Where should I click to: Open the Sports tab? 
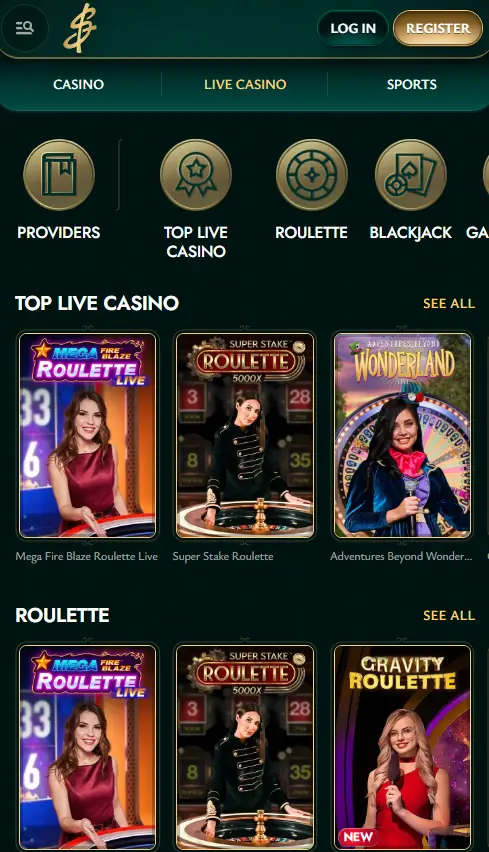(411, 84)
